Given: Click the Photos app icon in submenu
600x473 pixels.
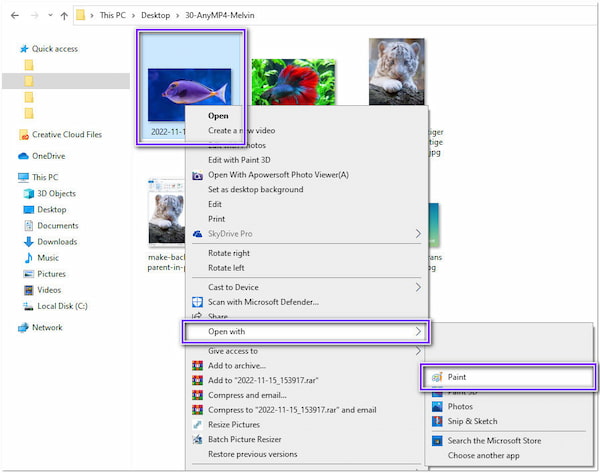Looking at the screenshot, I should point(437,407).
